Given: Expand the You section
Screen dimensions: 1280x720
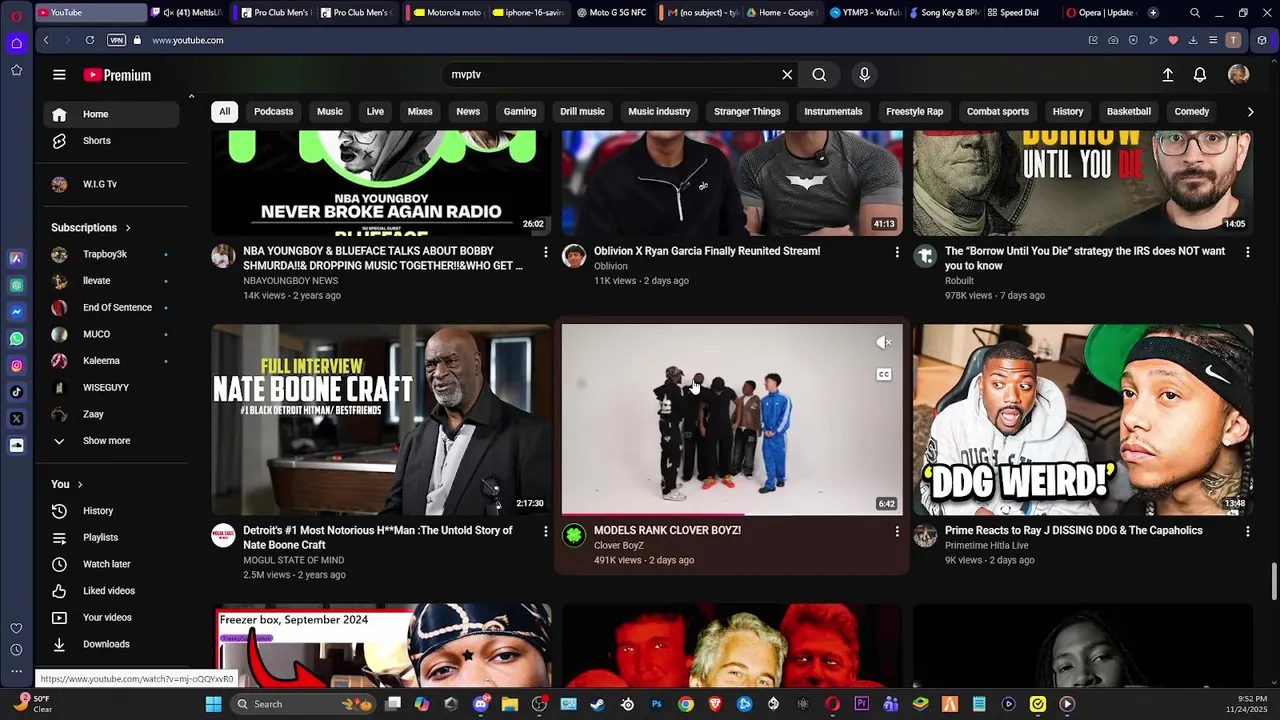Looking at the screenshot, I should (67, 485).
